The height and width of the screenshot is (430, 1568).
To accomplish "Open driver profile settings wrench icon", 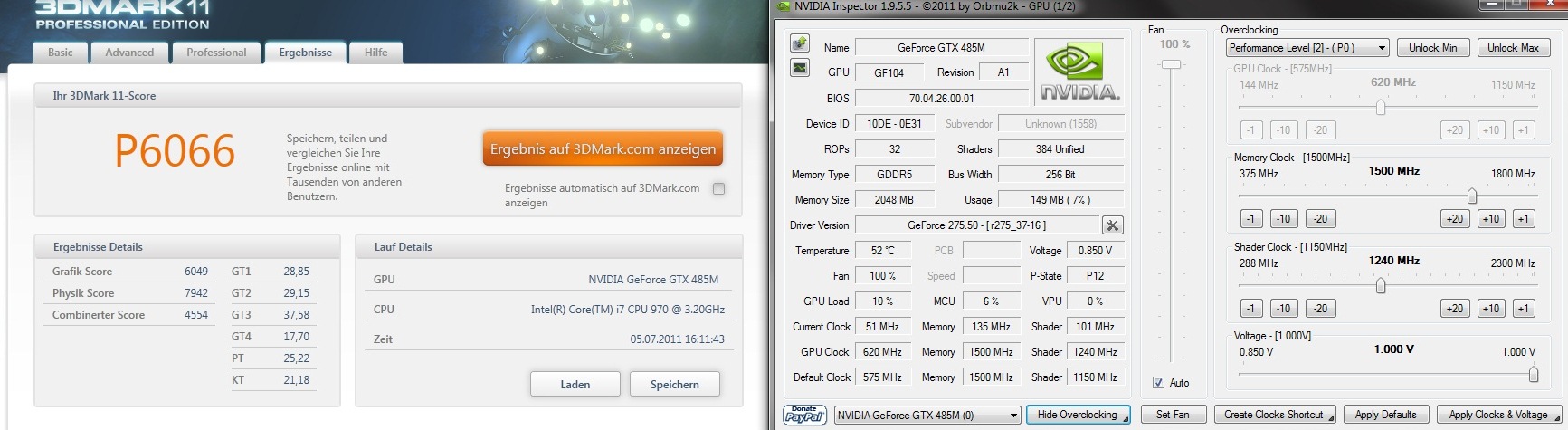I will 1113,225.
